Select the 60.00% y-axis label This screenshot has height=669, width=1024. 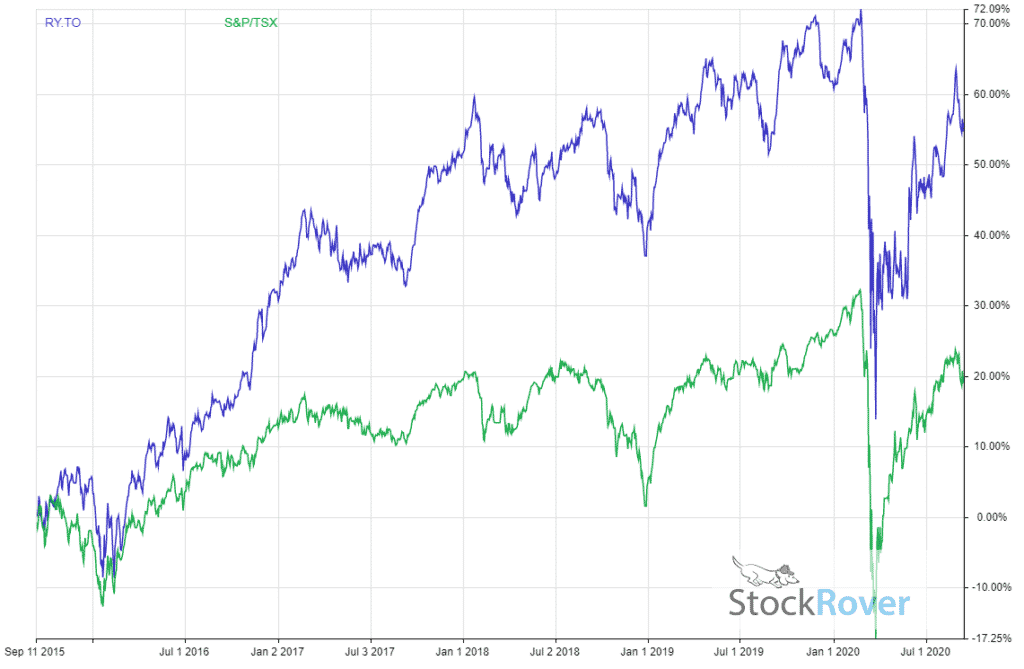tap(994, 94)
